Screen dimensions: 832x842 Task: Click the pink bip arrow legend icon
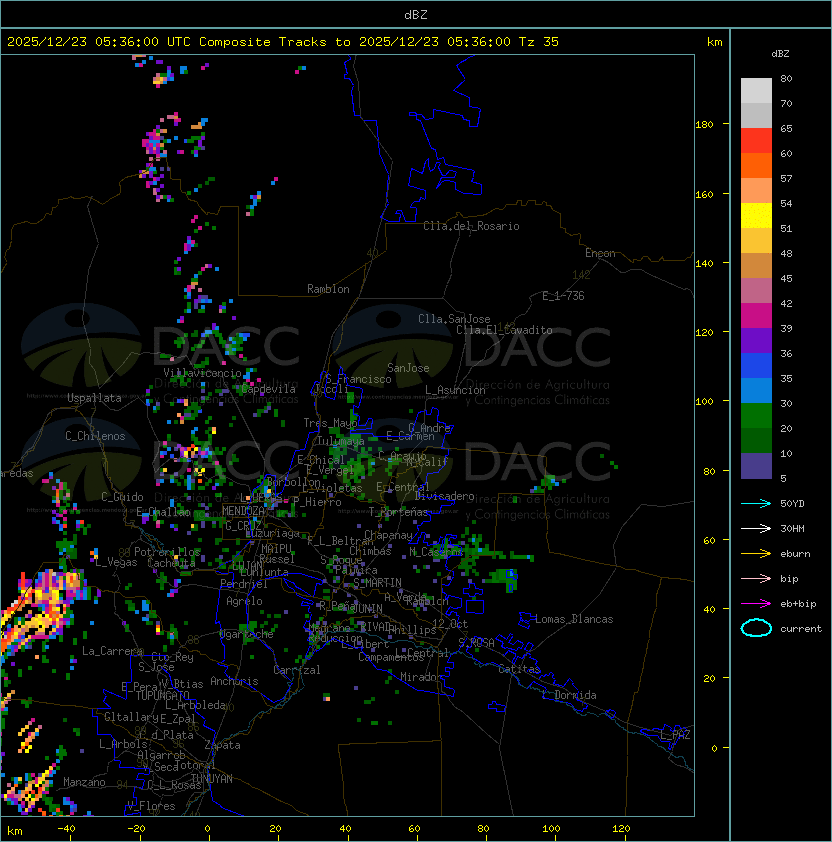[x=756, y=579]
